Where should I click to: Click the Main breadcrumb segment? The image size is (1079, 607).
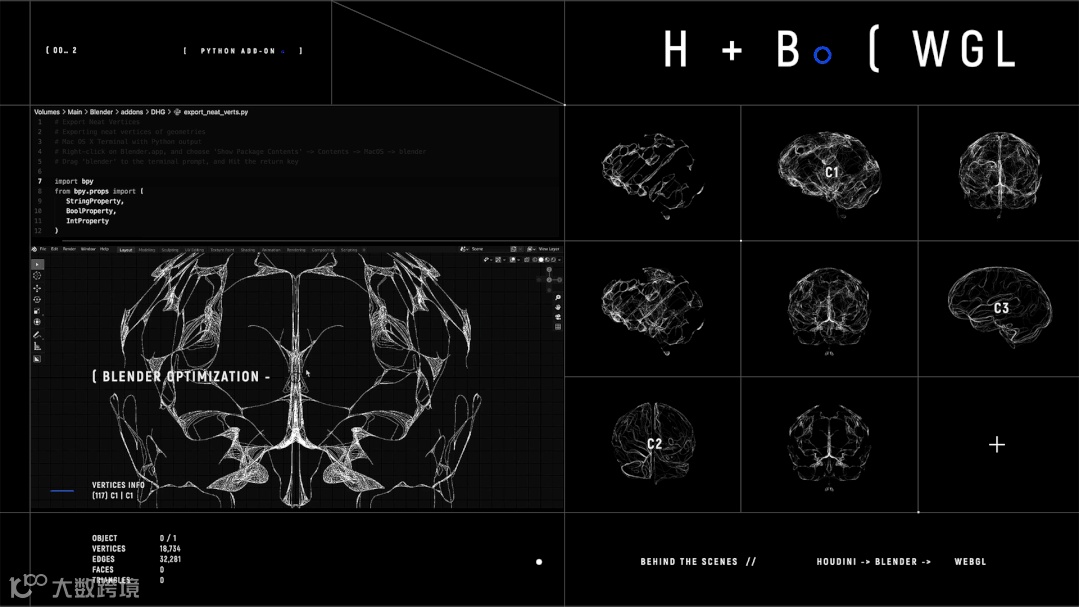[x=74, y=111]
